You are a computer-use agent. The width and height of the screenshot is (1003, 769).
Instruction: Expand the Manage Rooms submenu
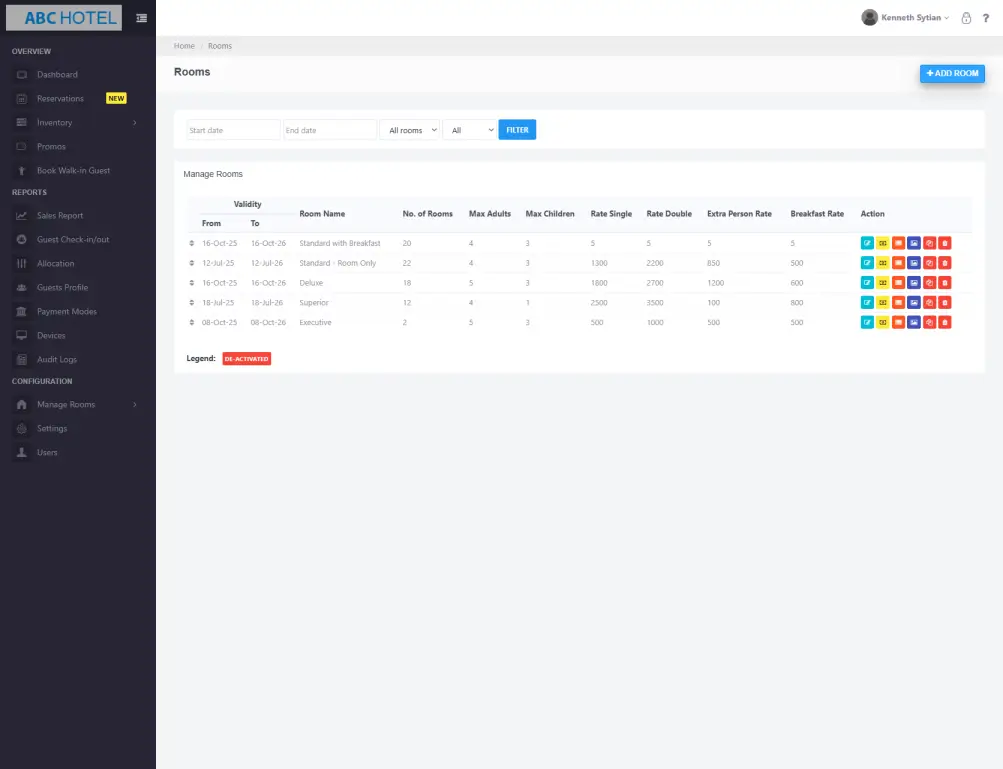(134, 404)
